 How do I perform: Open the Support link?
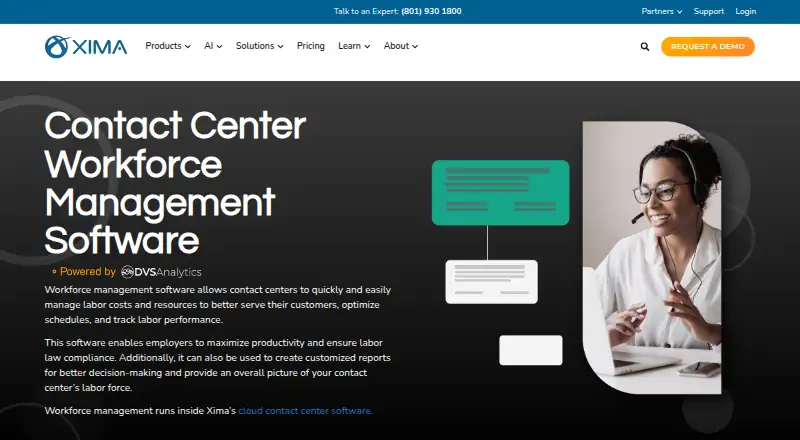coord(709,11)
